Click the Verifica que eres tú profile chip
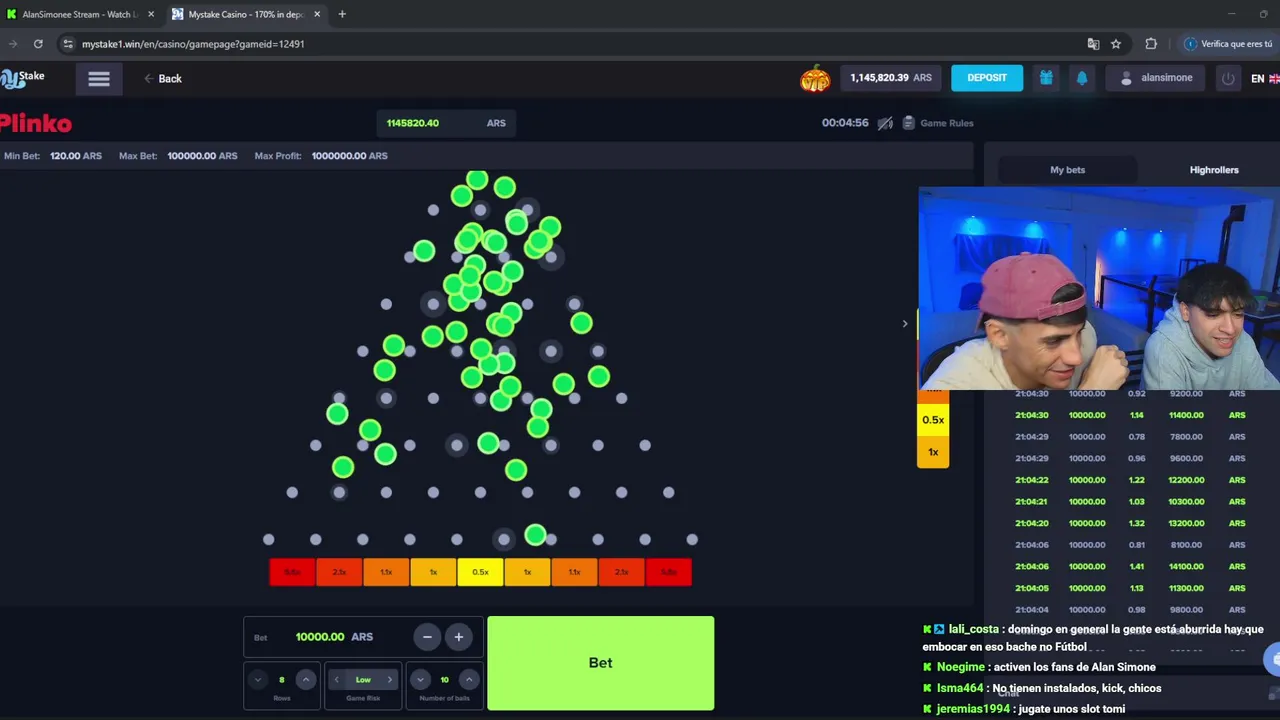1280x720 pixels. coord(1229,44)
